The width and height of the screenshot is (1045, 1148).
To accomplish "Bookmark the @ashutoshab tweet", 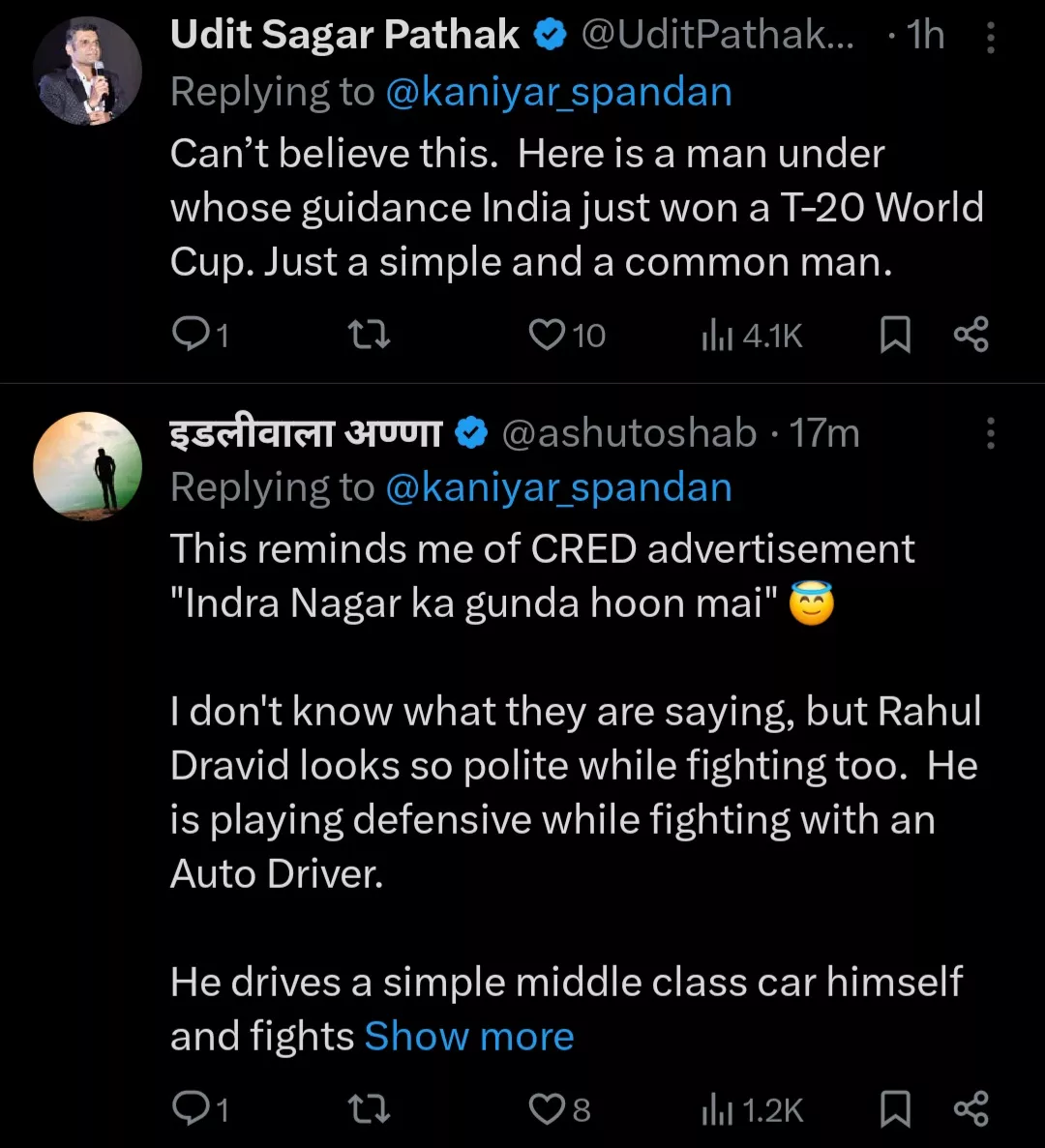I will click(x=895, y=1108).
